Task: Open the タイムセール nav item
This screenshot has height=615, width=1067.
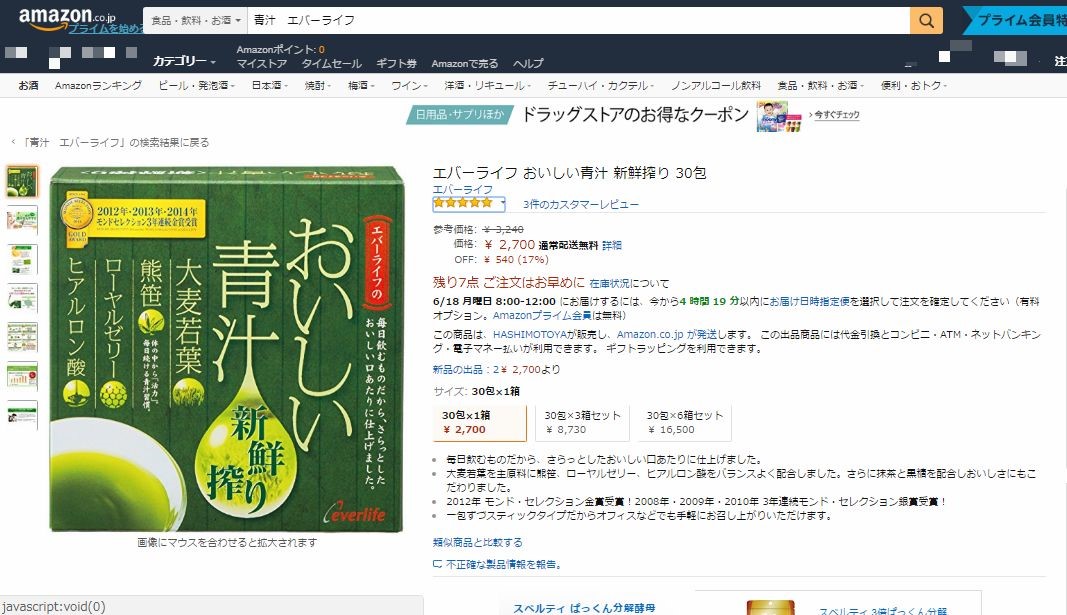Action: (331, 63)
